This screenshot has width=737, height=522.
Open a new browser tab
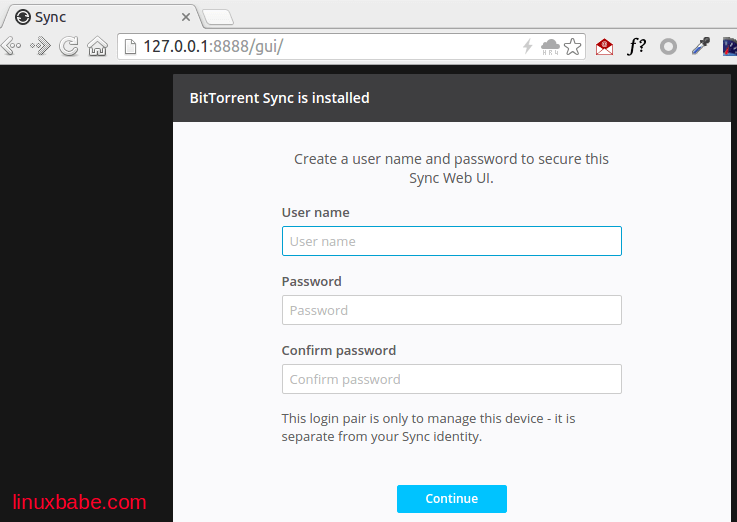click(218, 17)
